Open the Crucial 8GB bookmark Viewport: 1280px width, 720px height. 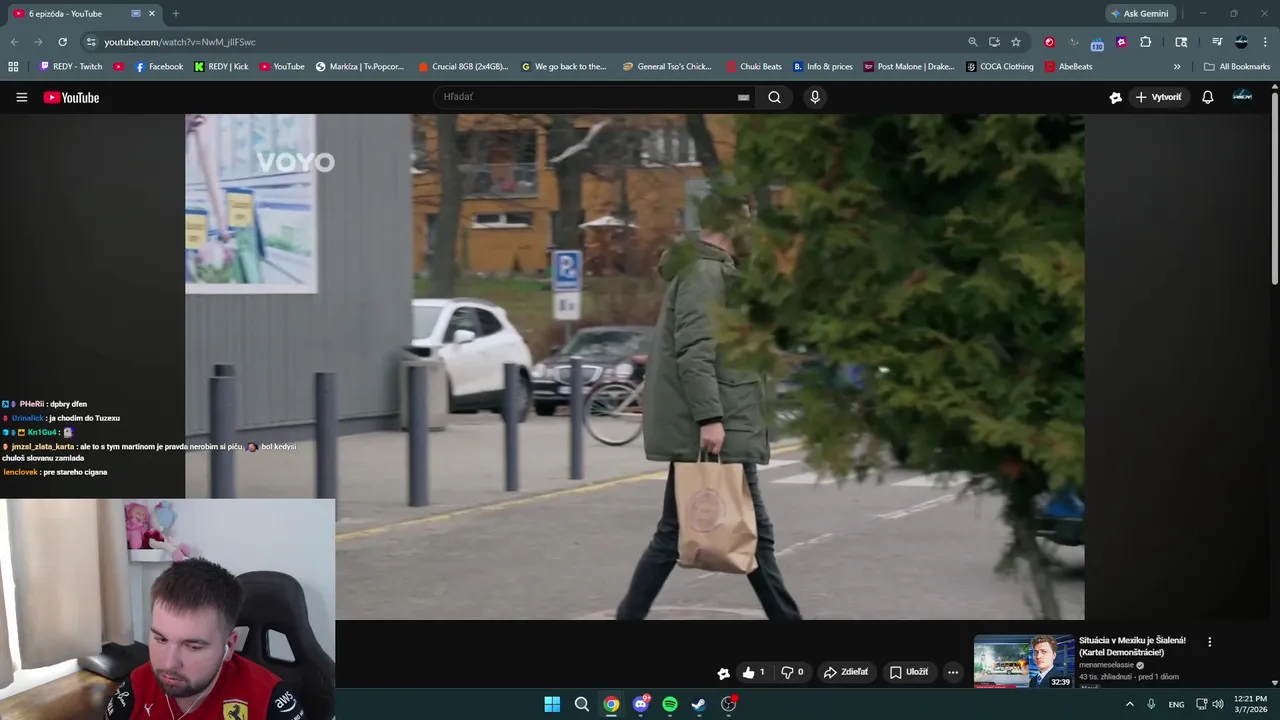tap(463, 67)
